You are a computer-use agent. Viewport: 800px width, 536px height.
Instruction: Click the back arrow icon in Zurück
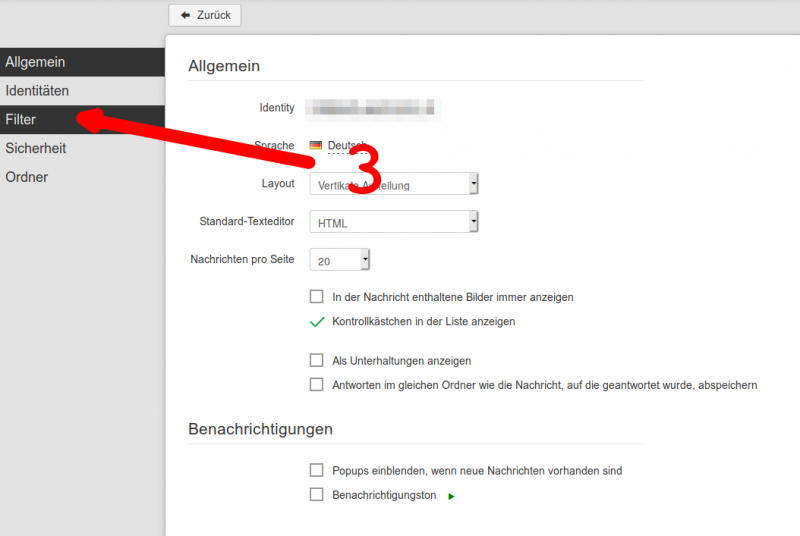184,15
